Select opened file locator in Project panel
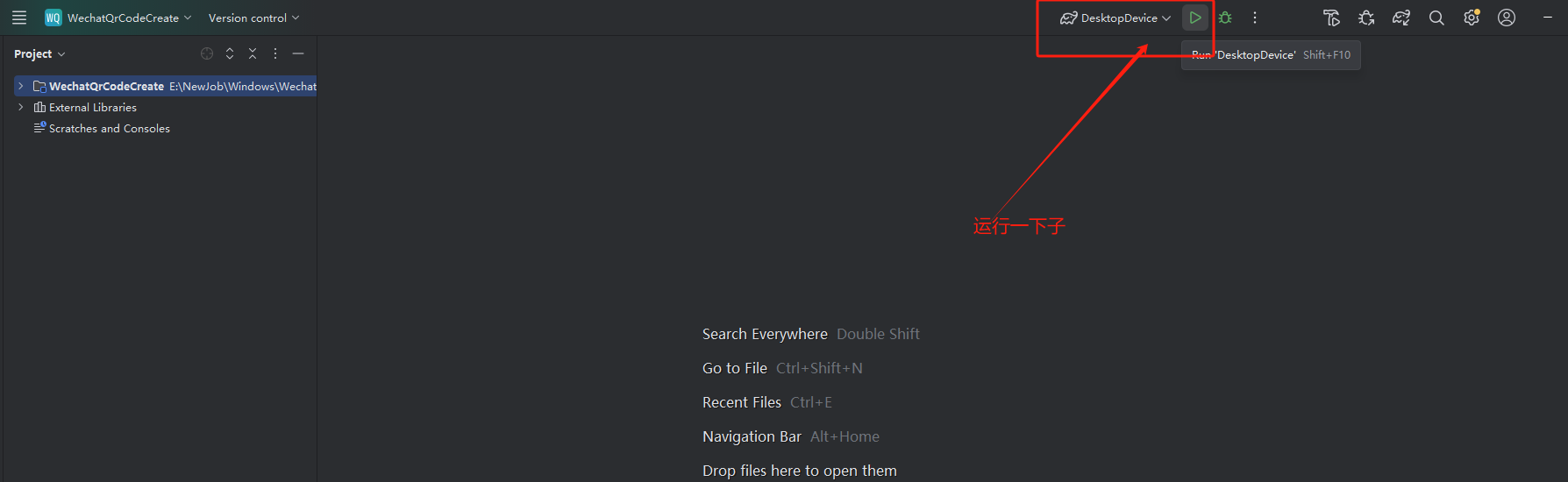Image resolution: width=1568 pixels, height=482 pixels. pos(207,53)
